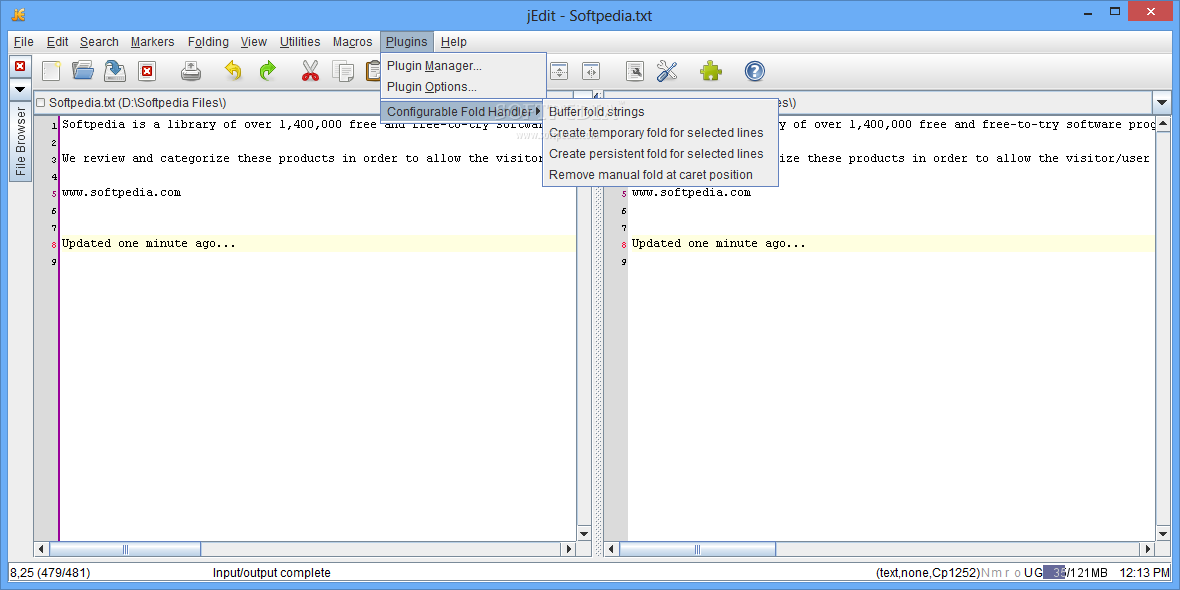The height and width of the screenshot is (590, 1180).
Task: Open the Edit menu
Action: (x=57, y=42)
